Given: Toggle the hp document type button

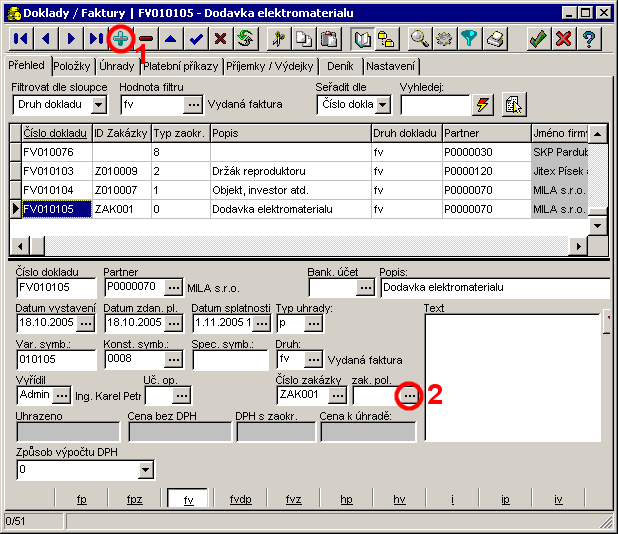Looking at the screenshot, I should pyautogui.click(x=346, y=500).
